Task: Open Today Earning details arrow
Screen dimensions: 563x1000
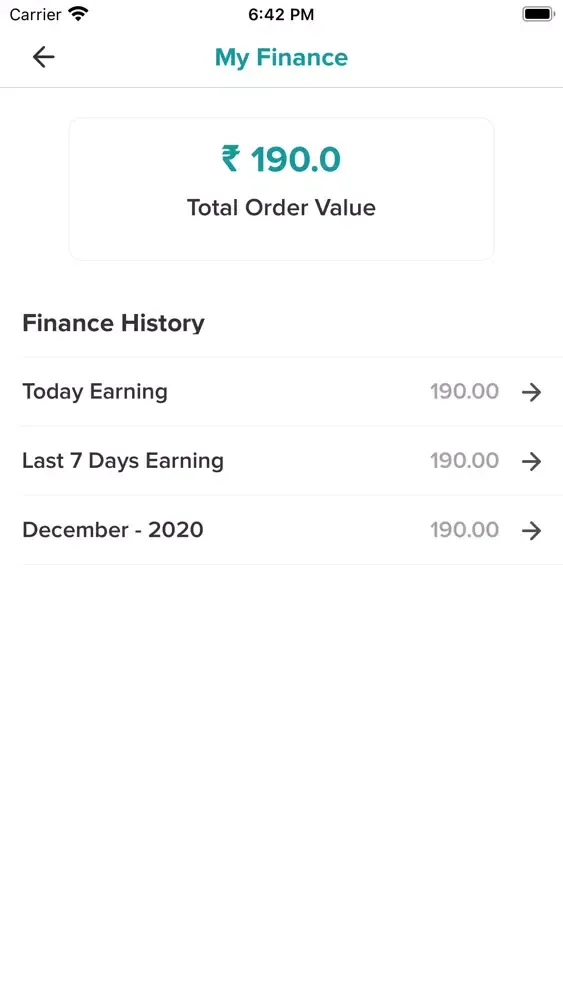Action: click(531, 392)
